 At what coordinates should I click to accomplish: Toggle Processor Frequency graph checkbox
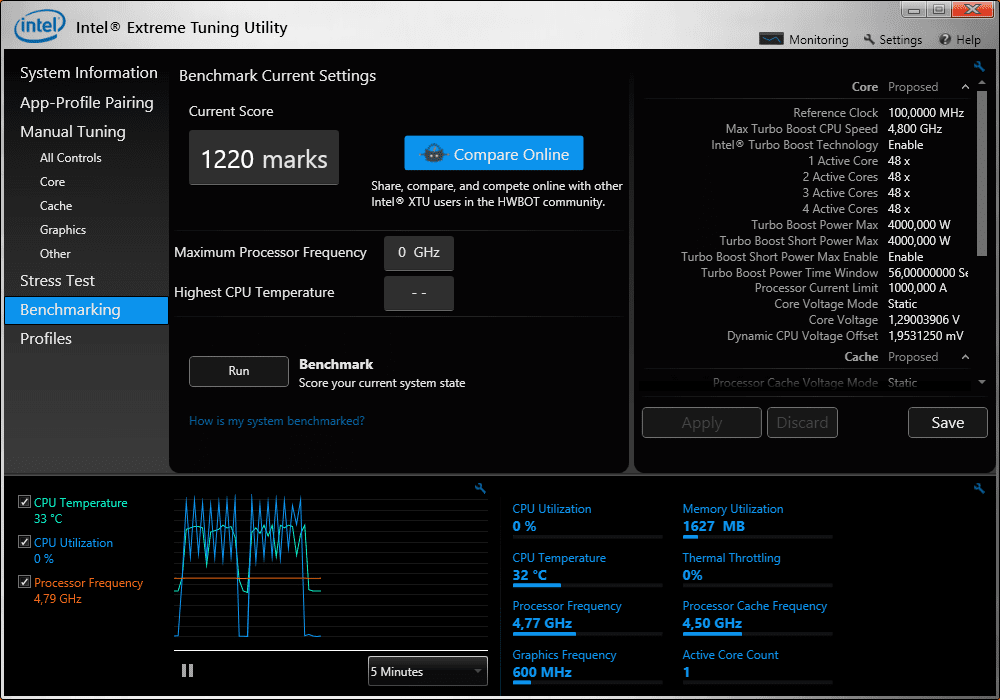pyautogui.click(x=24, y=582)
